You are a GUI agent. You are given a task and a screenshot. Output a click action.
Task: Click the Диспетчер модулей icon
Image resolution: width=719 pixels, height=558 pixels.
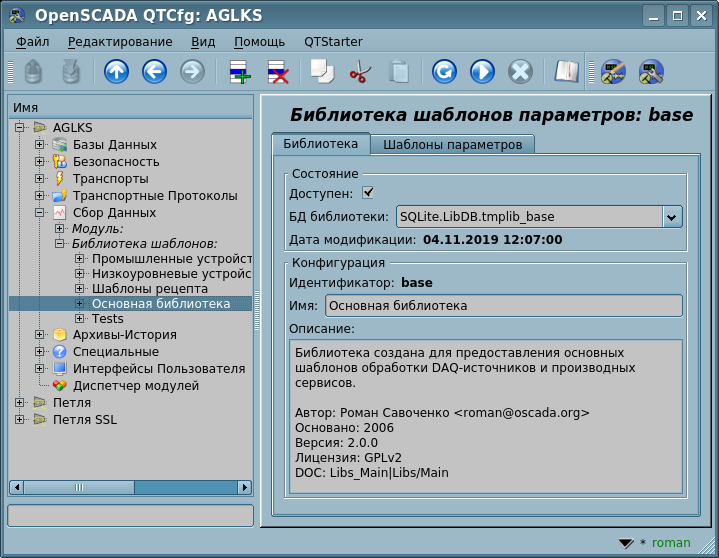point(60,386)
